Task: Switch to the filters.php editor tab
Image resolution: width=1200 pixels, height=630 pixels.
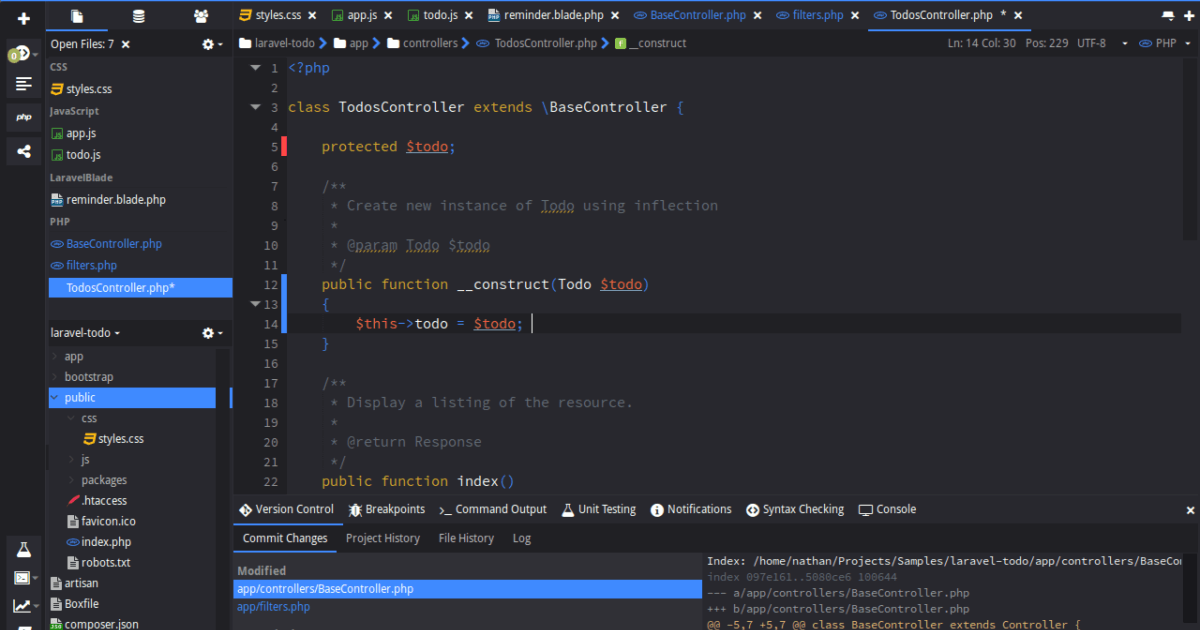Action: pyautogui.click(x=818, y=16)
